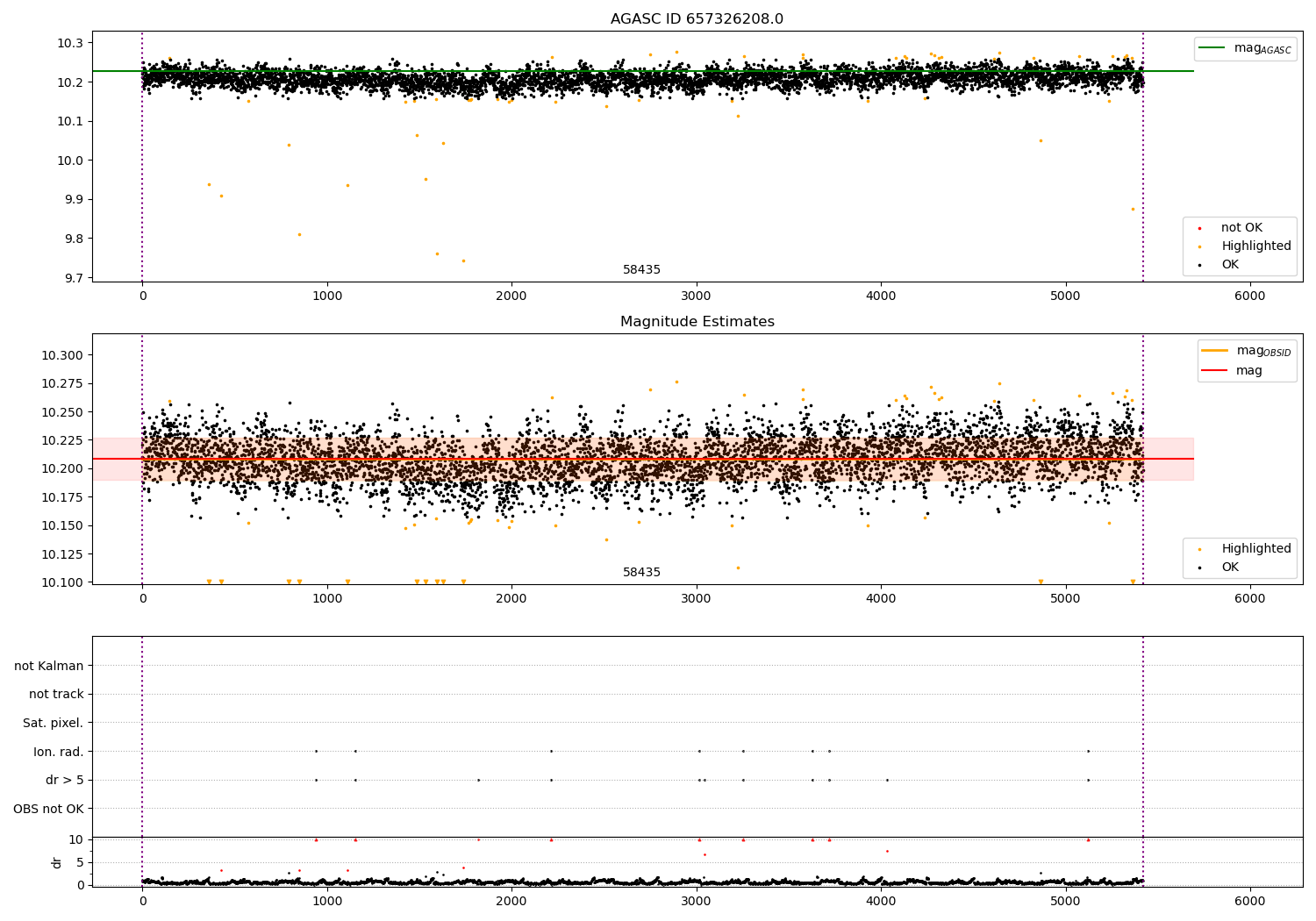1316x921 pixels.
Task: Click the 4000 x-tick under the bottom plot
Action: (x=881, y=900)
